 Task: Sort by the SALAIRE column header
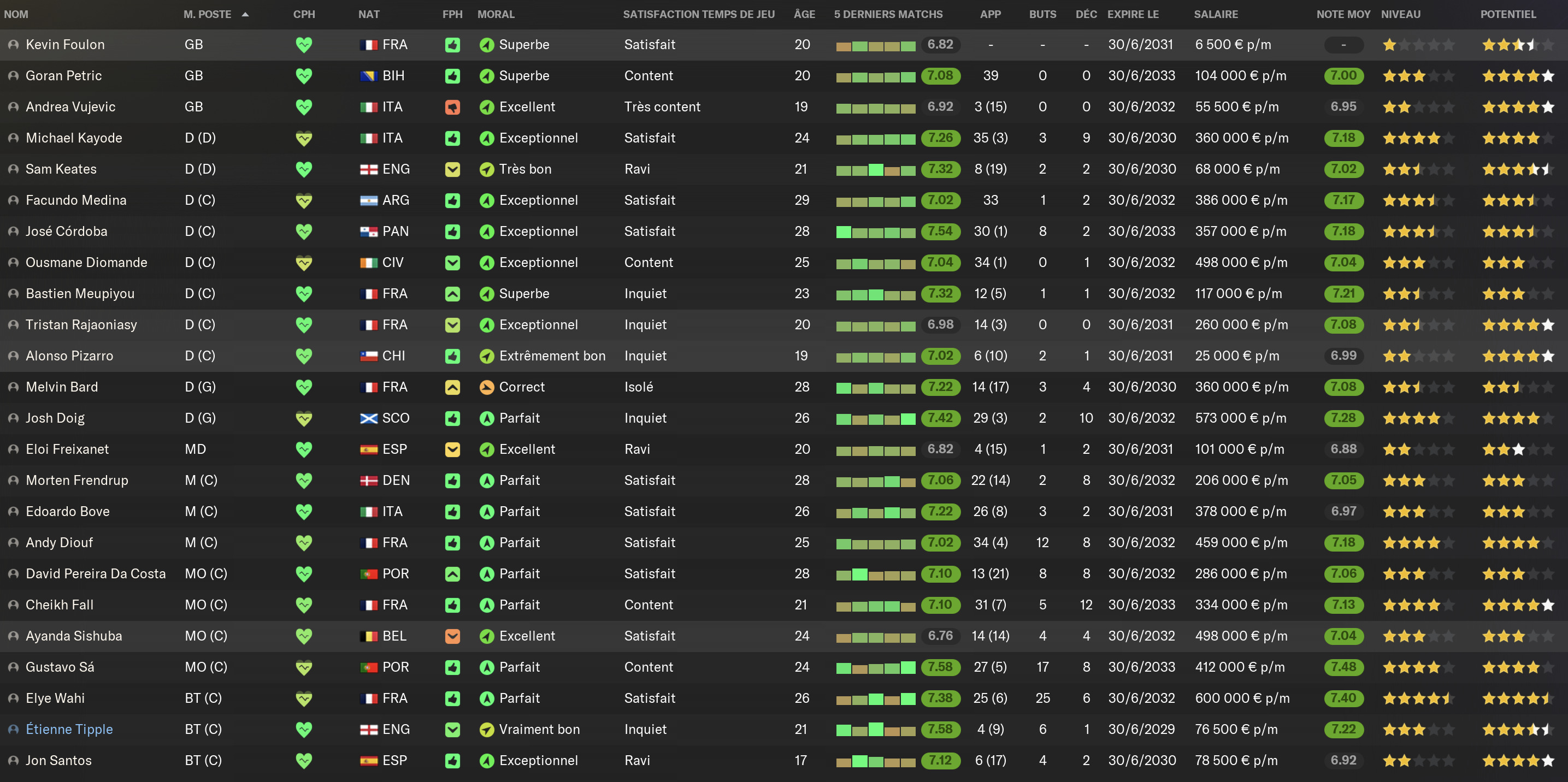pyautogui.click(x=1216, y=14)
